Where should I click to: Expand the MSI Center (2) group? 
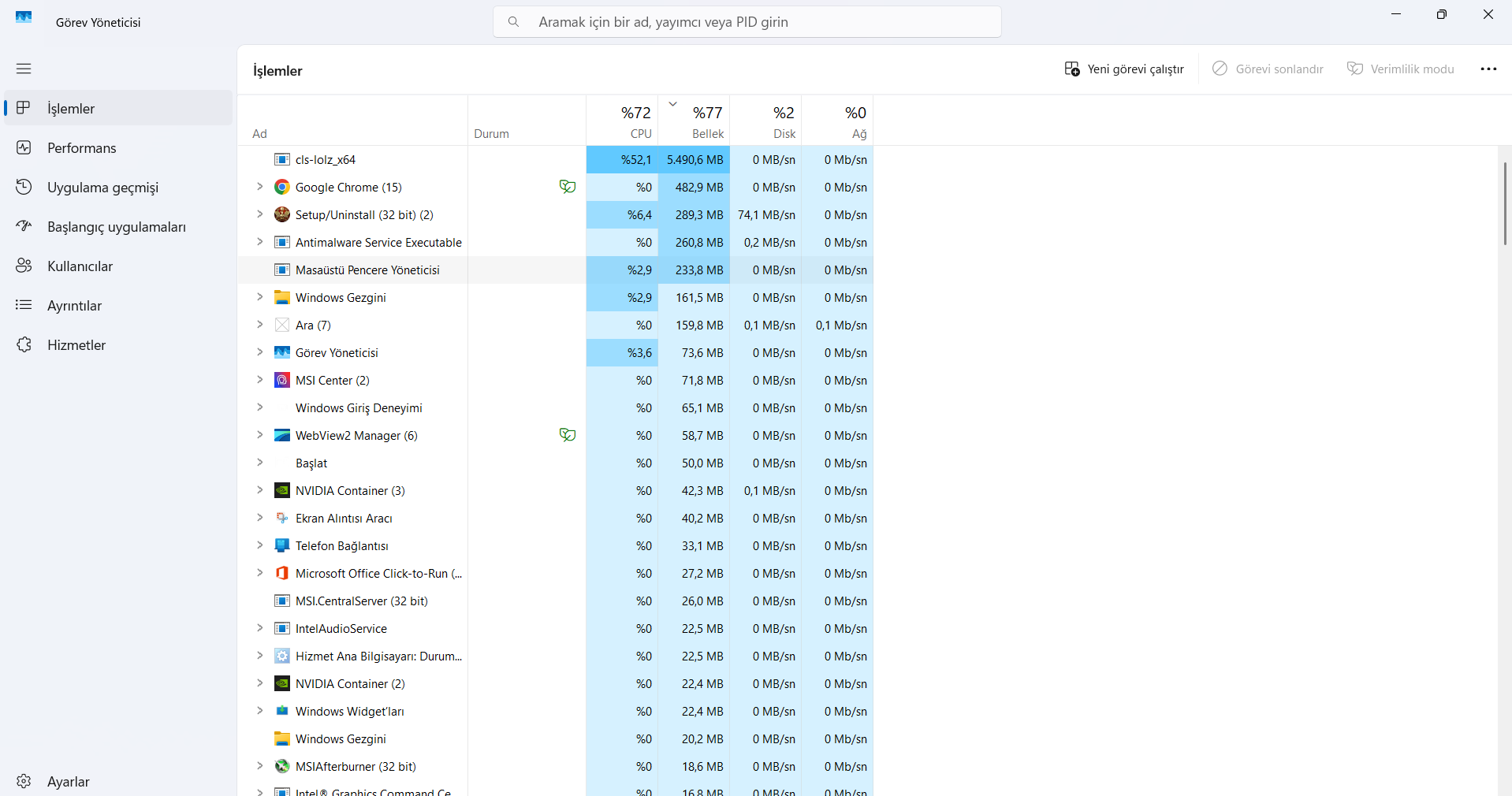click(259, 380)
